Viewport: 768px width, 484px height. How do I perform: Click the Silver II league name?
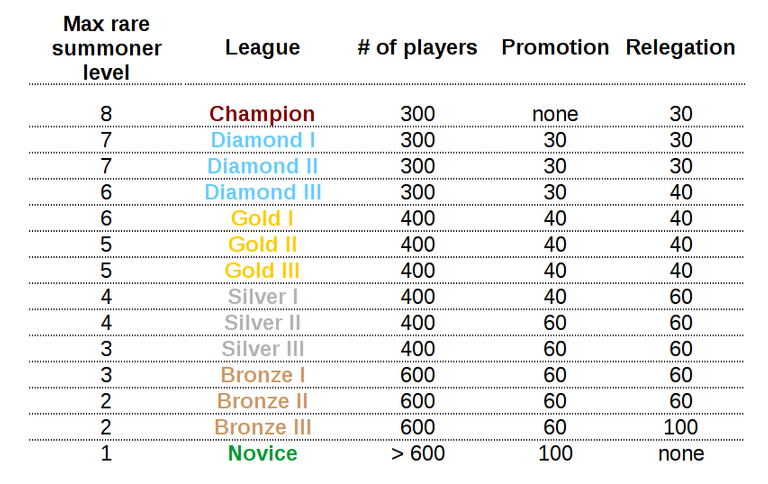(x=263, y=323)
